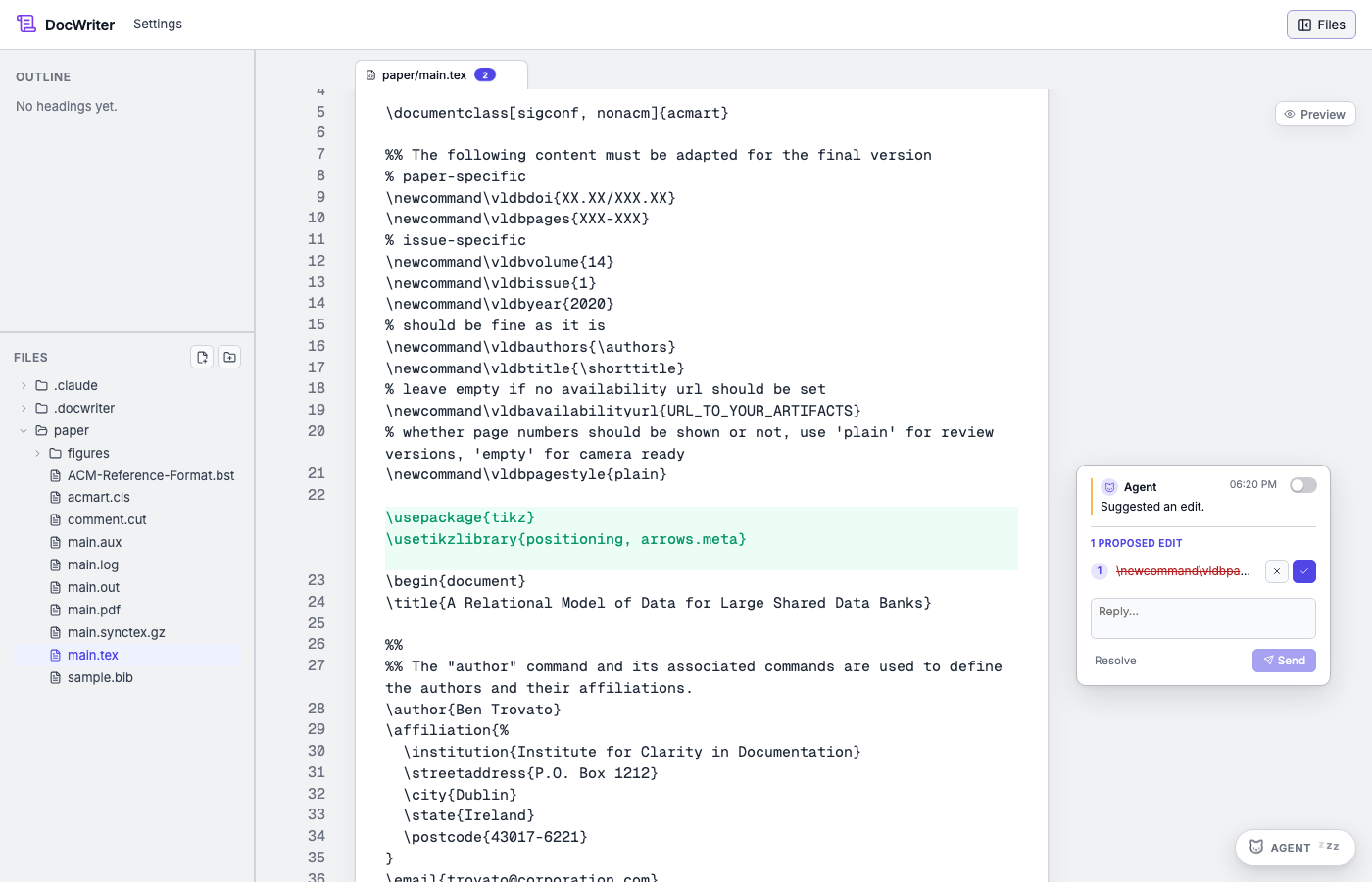Open the sleeping AGENT button
This screenshot has width=1372, height=882.
click(1296, 848)
